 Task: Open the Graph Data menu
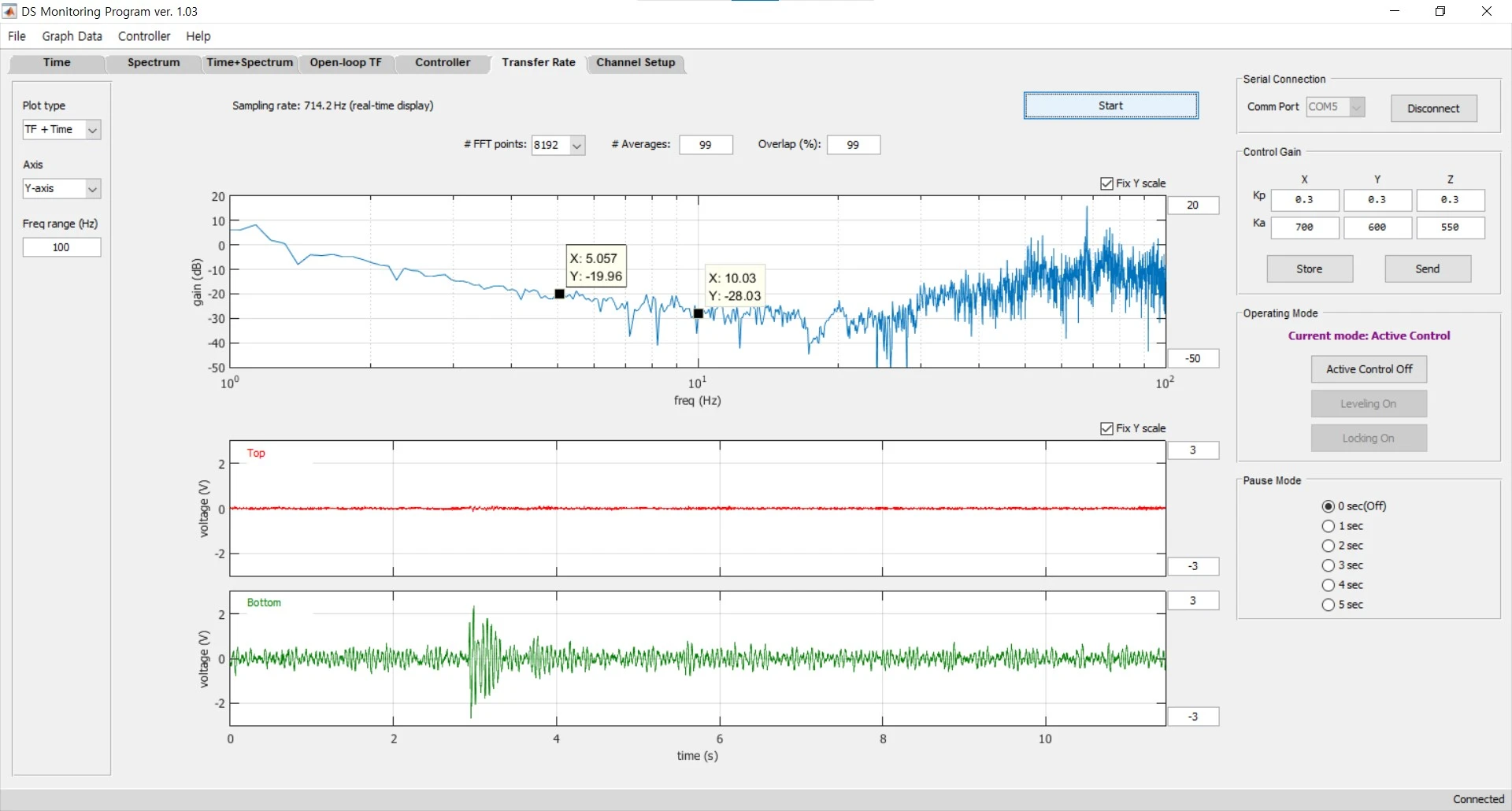pyautogui.click(x=72, y=36)
